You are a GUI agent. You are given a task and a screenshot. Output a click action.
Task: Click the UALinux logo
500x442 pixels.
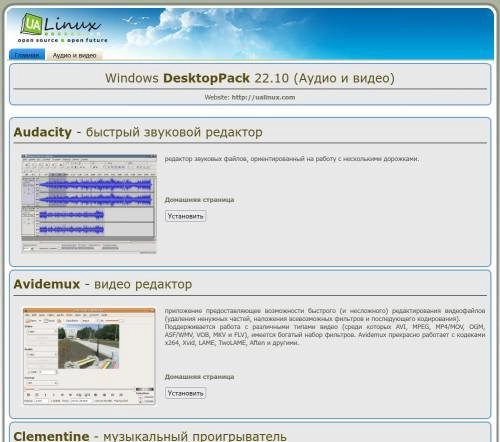tap(63, 27)
